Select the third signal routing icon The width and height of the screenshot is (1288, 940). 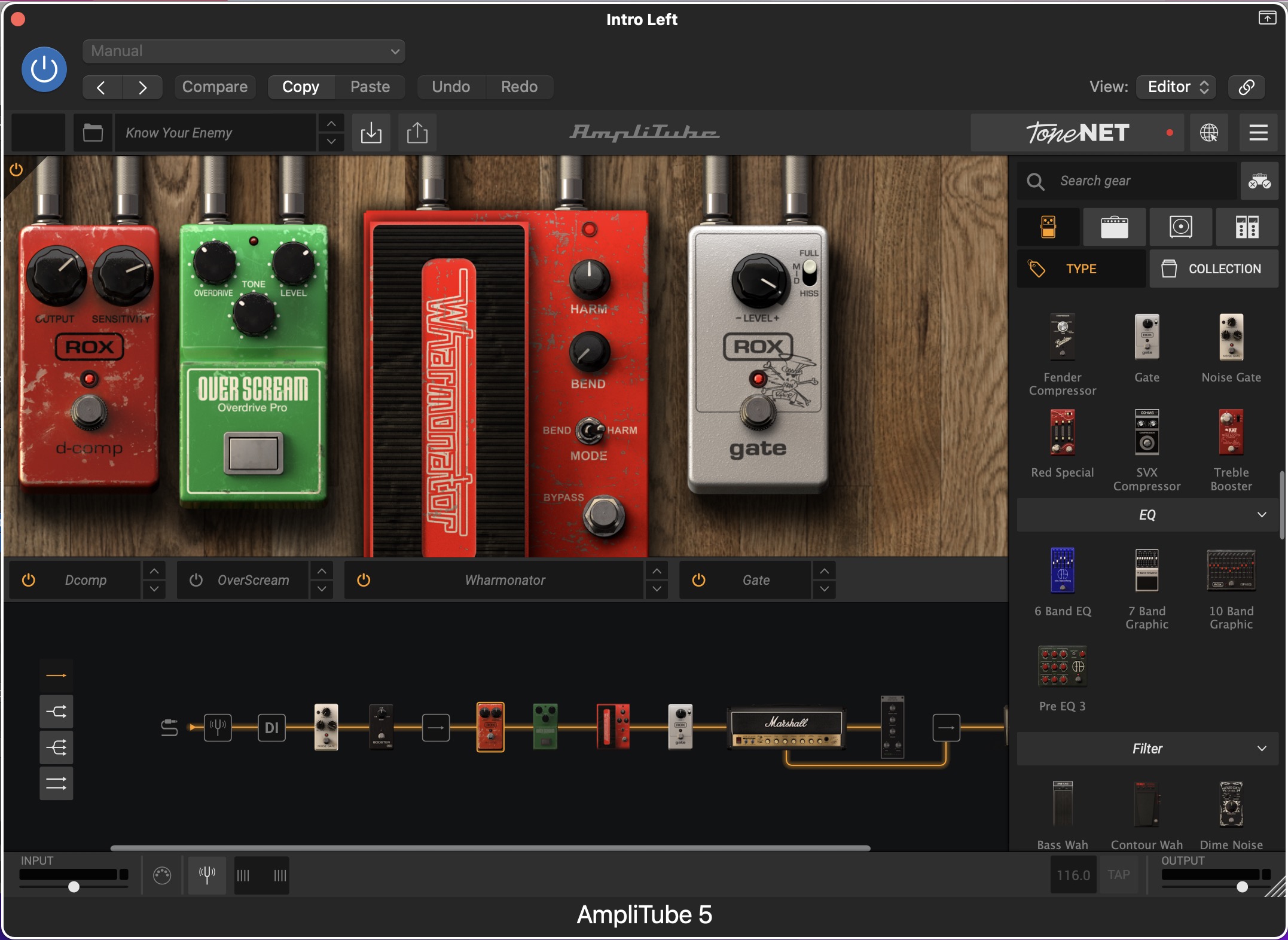pyautogui.click(x=56, y=747)
